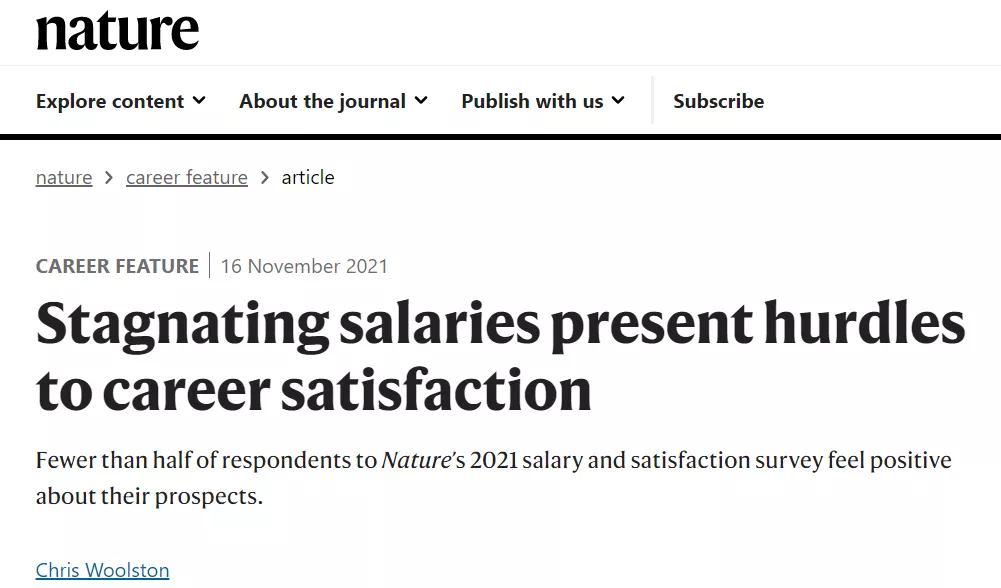Open the career feature breadcrumb link
This screenshot has width=1001, height=588.
[x=186, y=177]
